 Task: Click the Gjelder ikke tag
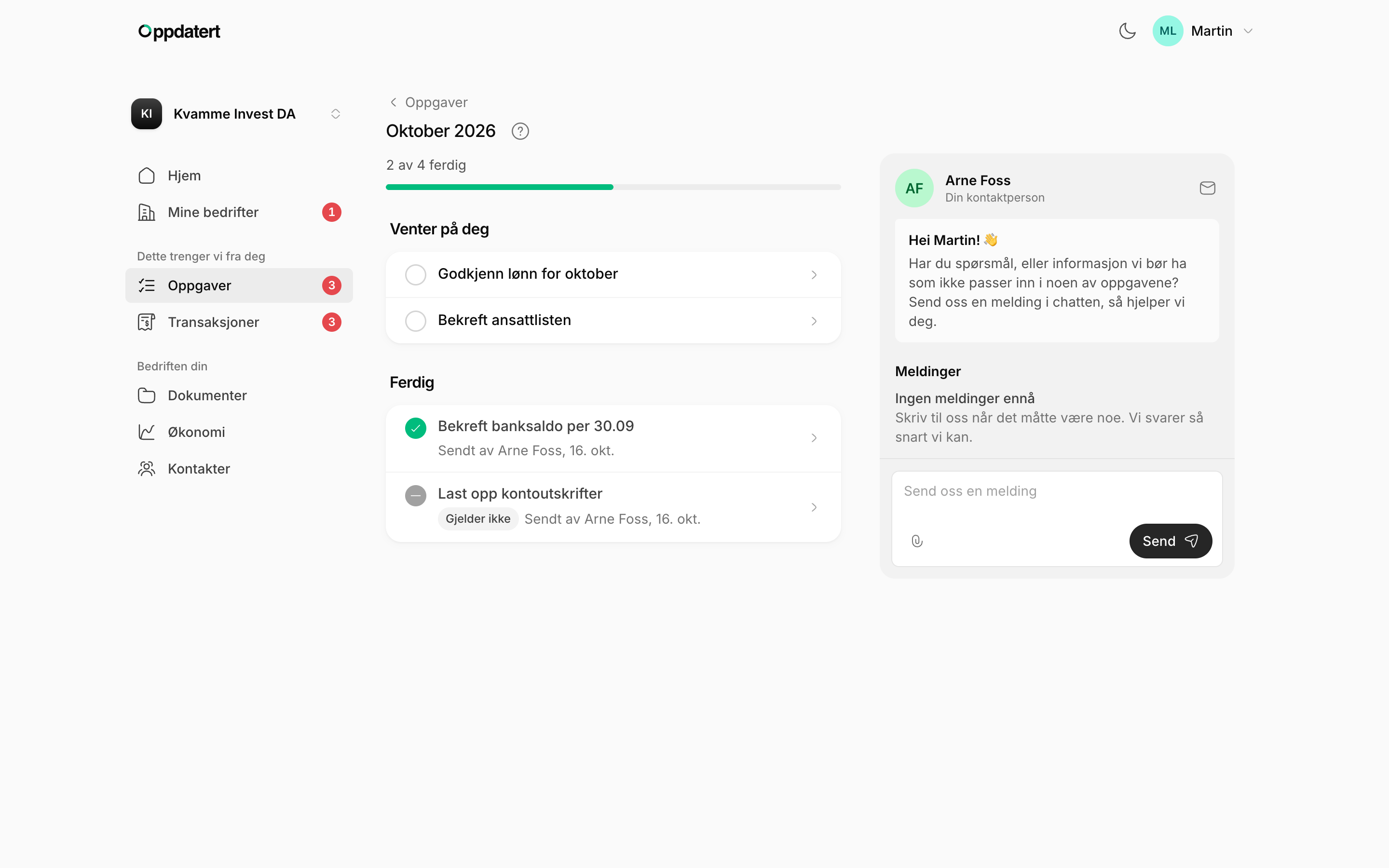point(477,519)
